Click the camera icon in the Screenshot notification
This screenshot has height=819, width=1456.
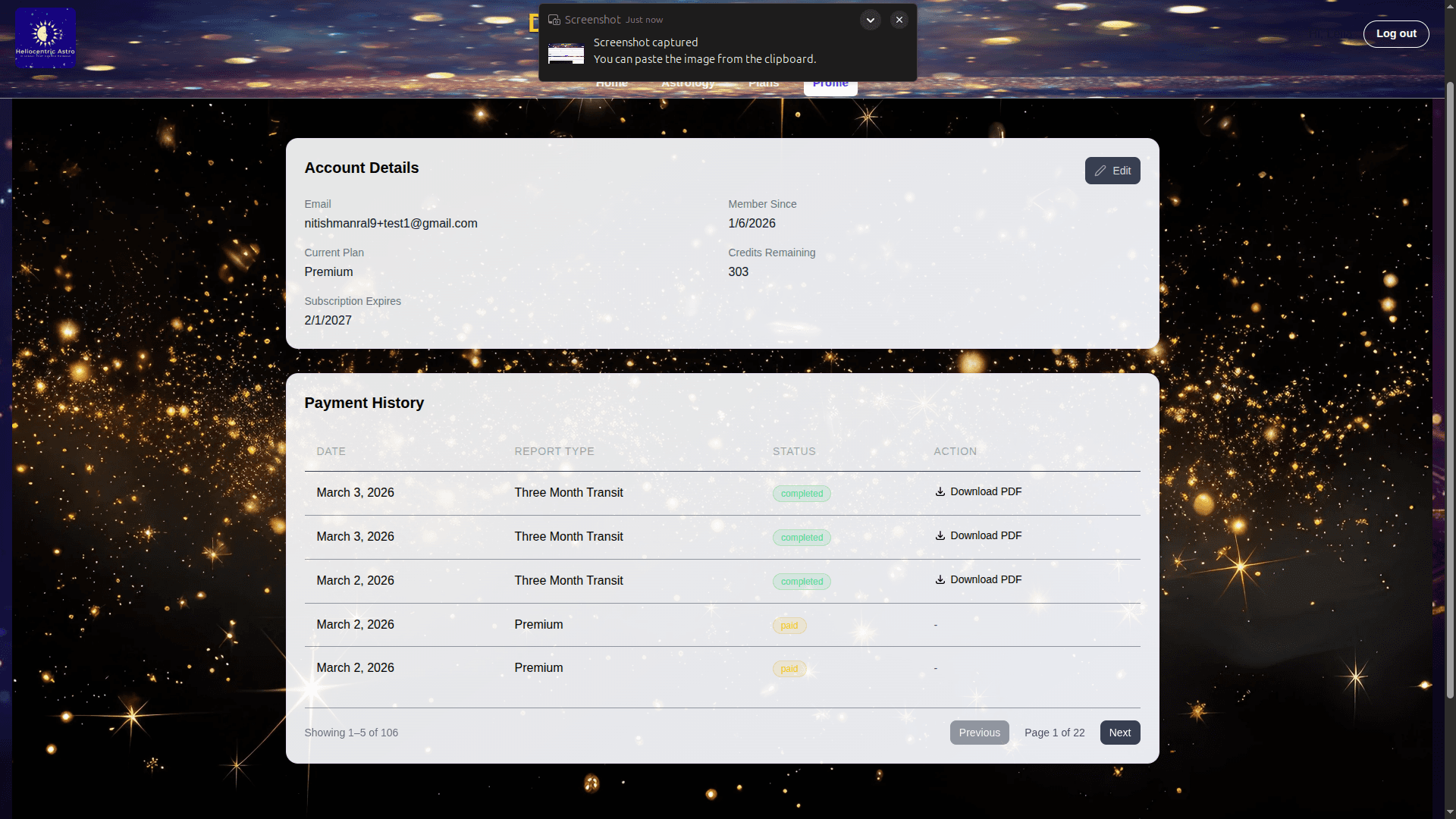tap(556, 19)
